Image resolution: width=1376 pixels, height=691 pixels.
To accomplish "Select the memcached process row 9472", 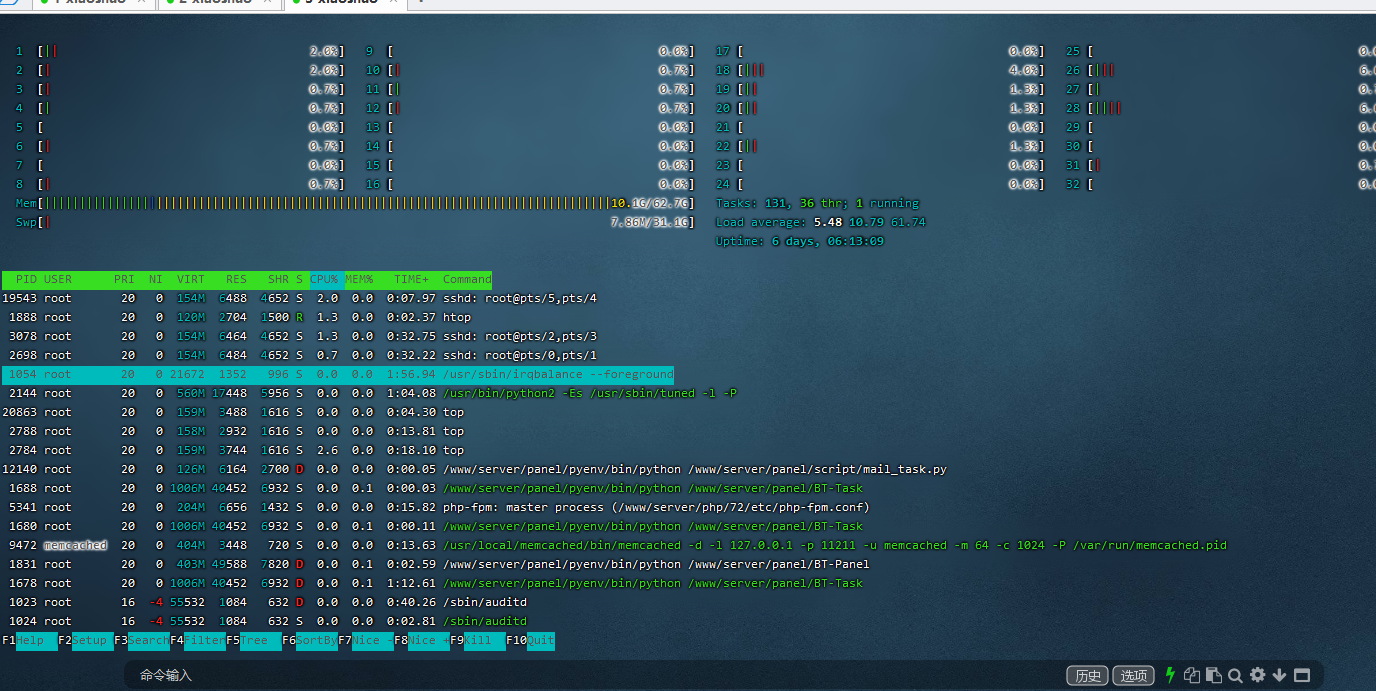I will [x=615, y=545].
